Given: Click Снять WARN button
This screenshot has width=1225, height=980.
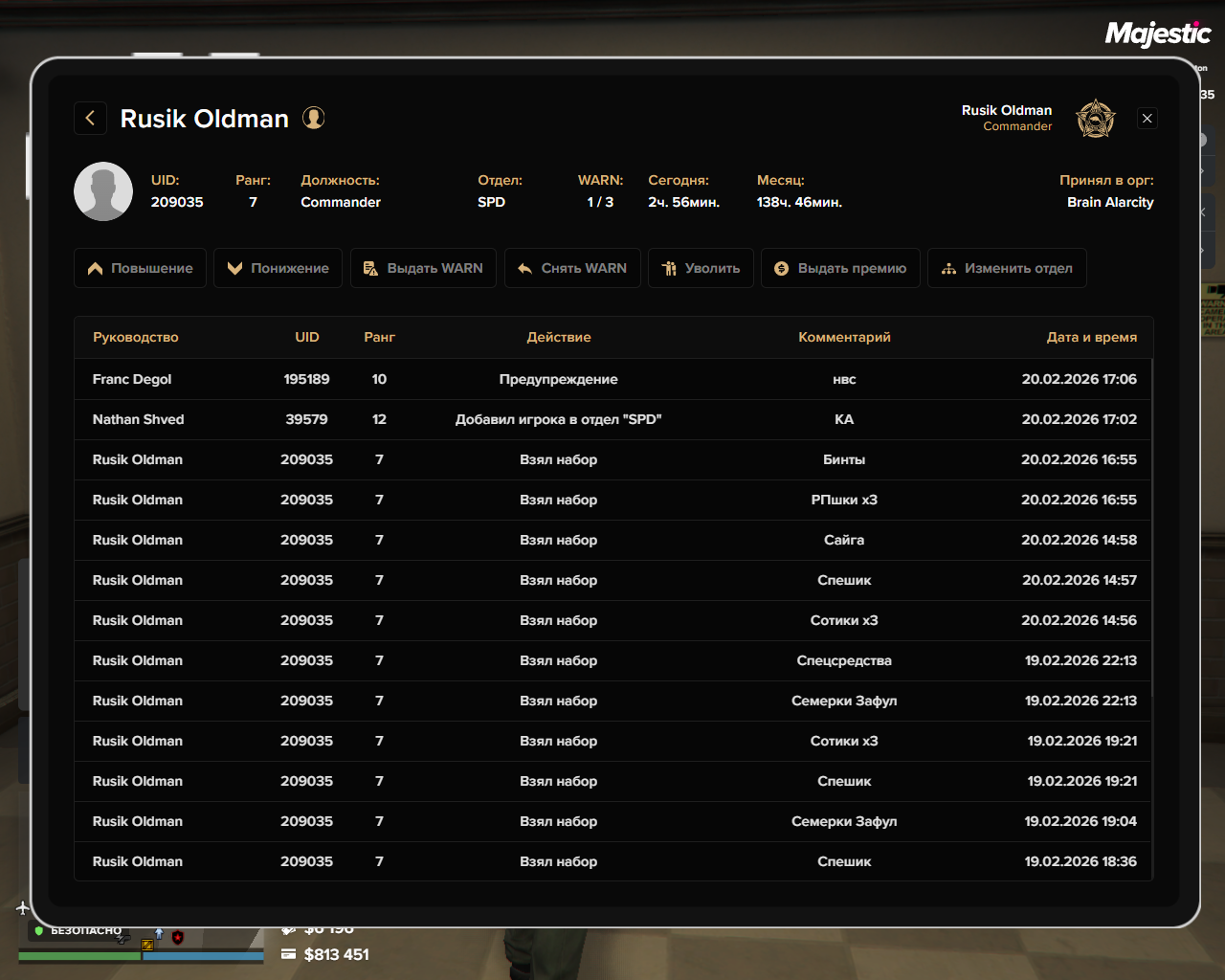Looking at the screenshot, I should pyautogui.click(x=572, y=268).
